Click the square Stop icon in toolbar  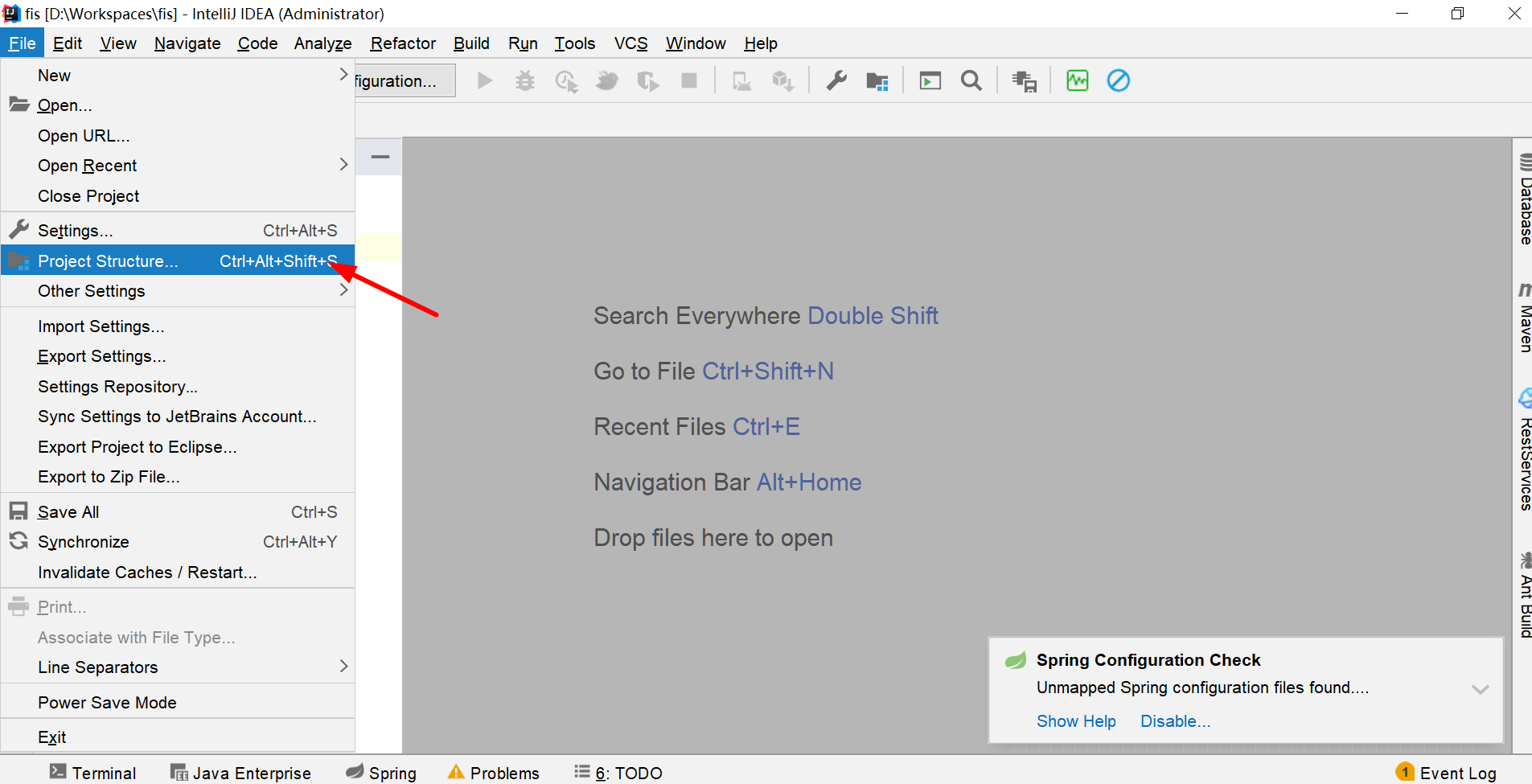tap(689, 80)
